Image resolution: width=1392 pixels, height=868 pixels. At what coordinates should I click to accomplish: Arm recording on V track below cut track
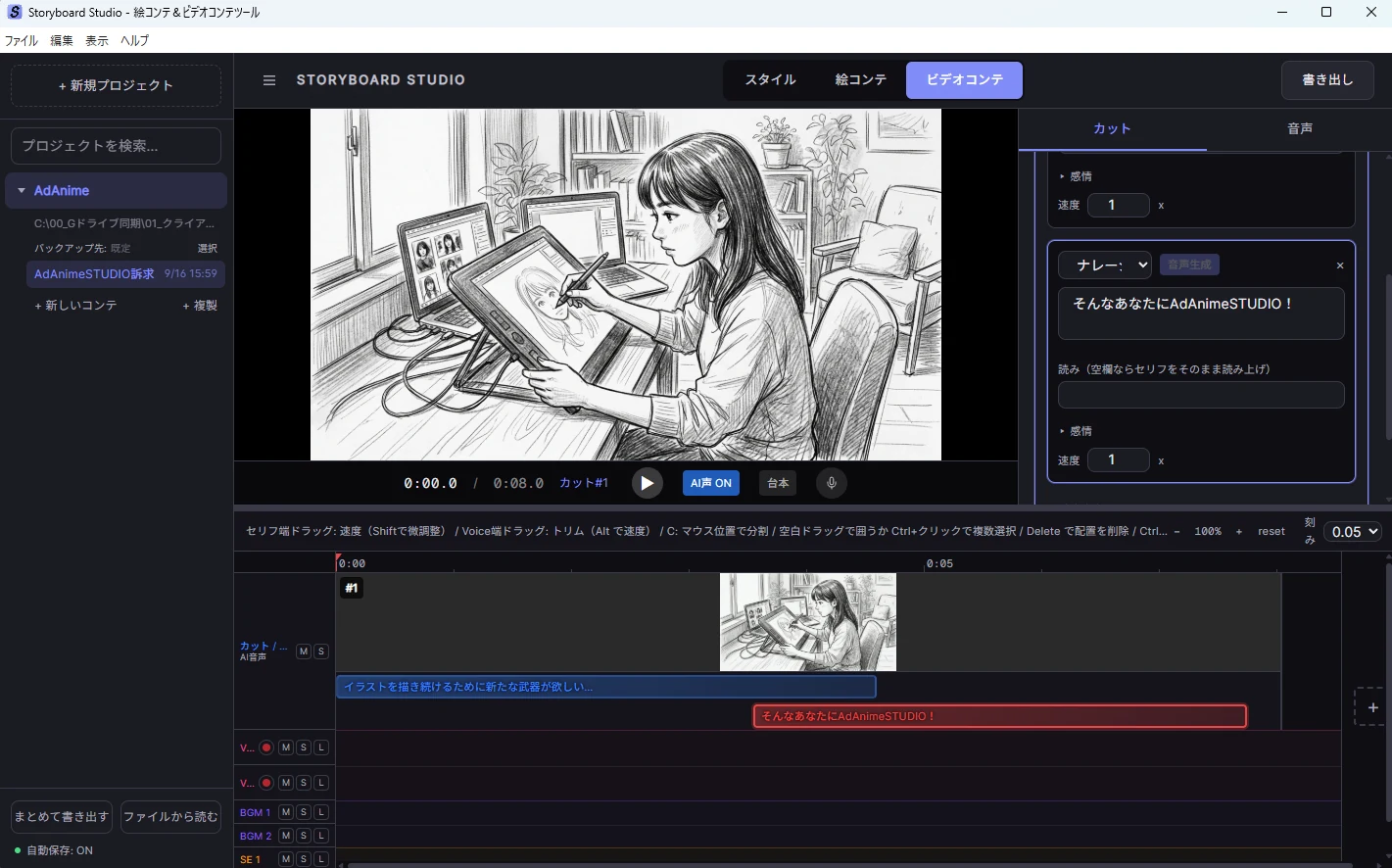click(266, 747)
